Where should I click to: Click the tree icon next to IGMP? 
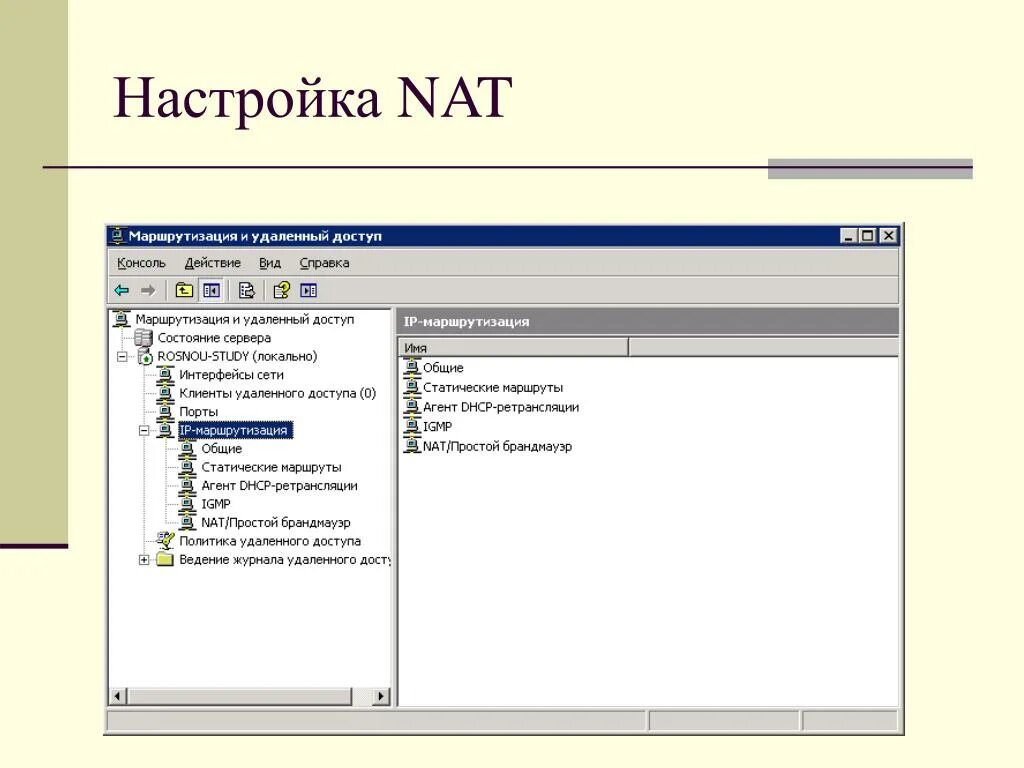(187, 504)
